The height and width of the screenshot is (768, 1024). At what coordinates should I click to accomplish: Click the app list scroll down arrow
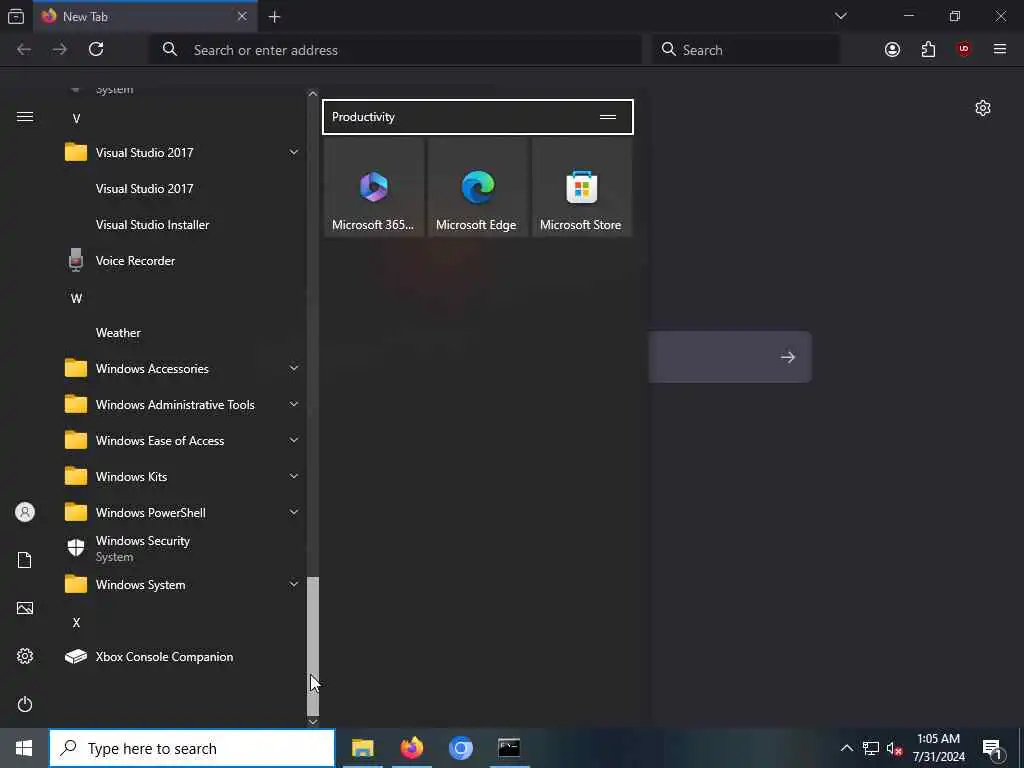point(313,722)
